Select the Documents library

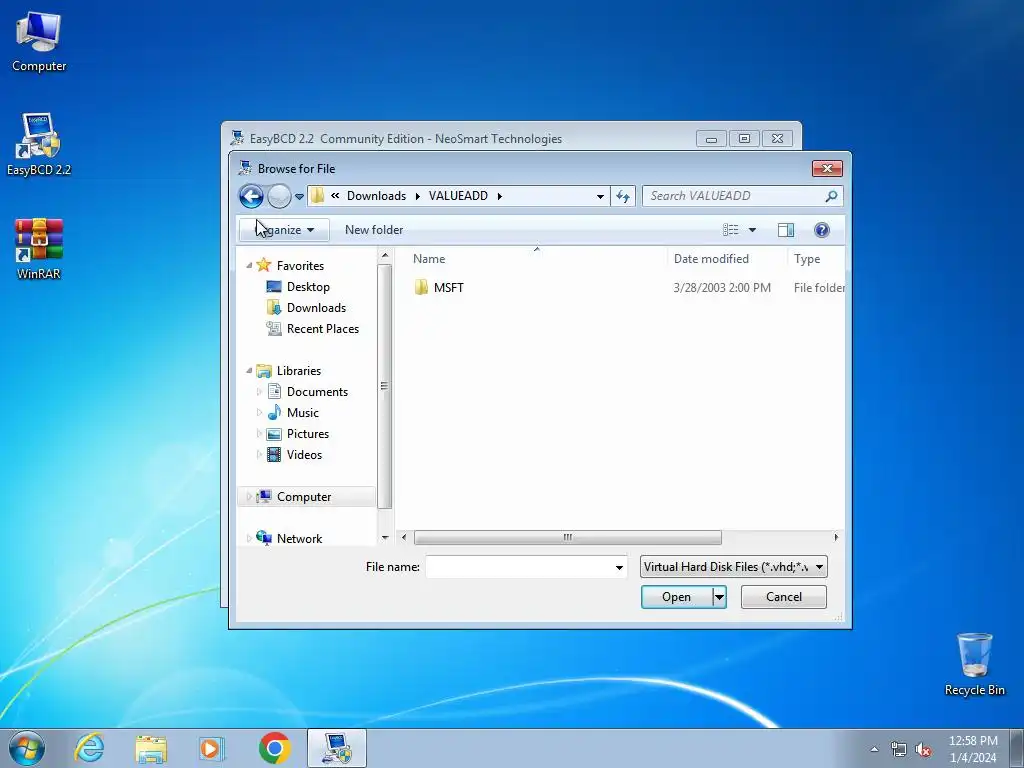[317, 392]
